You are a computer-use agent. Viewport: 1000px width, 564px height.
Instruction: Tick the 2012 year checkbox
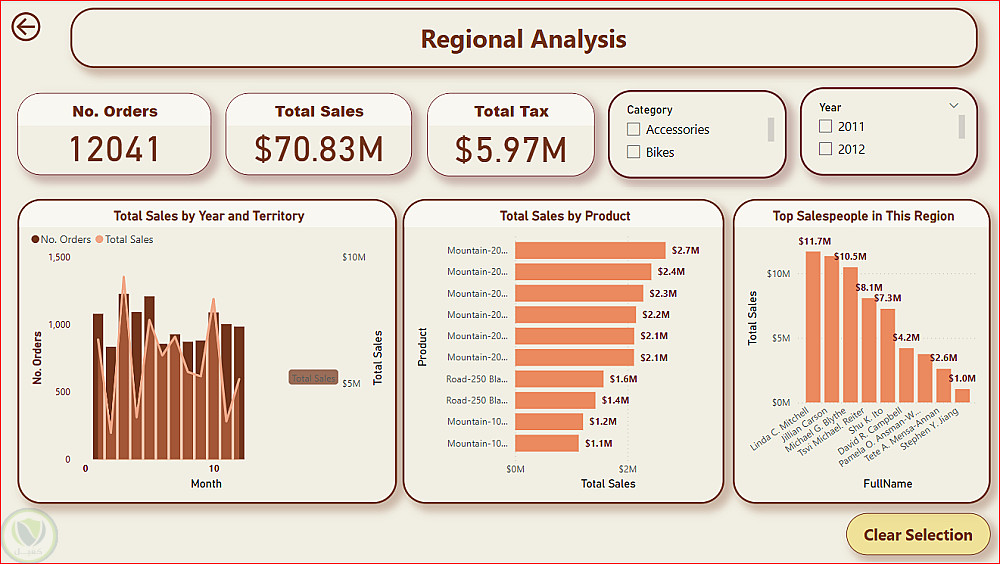click(x=825, y=149)
